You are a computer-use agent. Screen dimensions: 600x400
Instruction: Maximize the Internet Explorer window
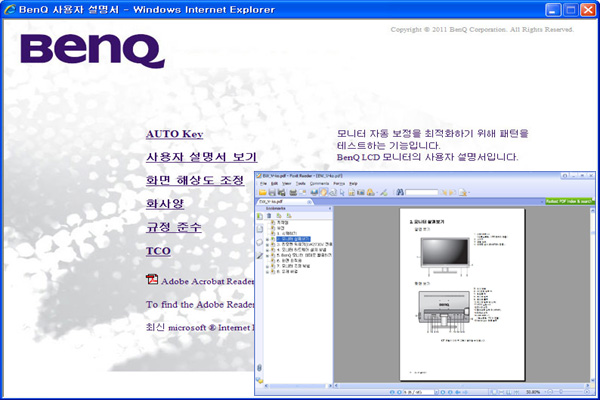(x=570, y=10)
